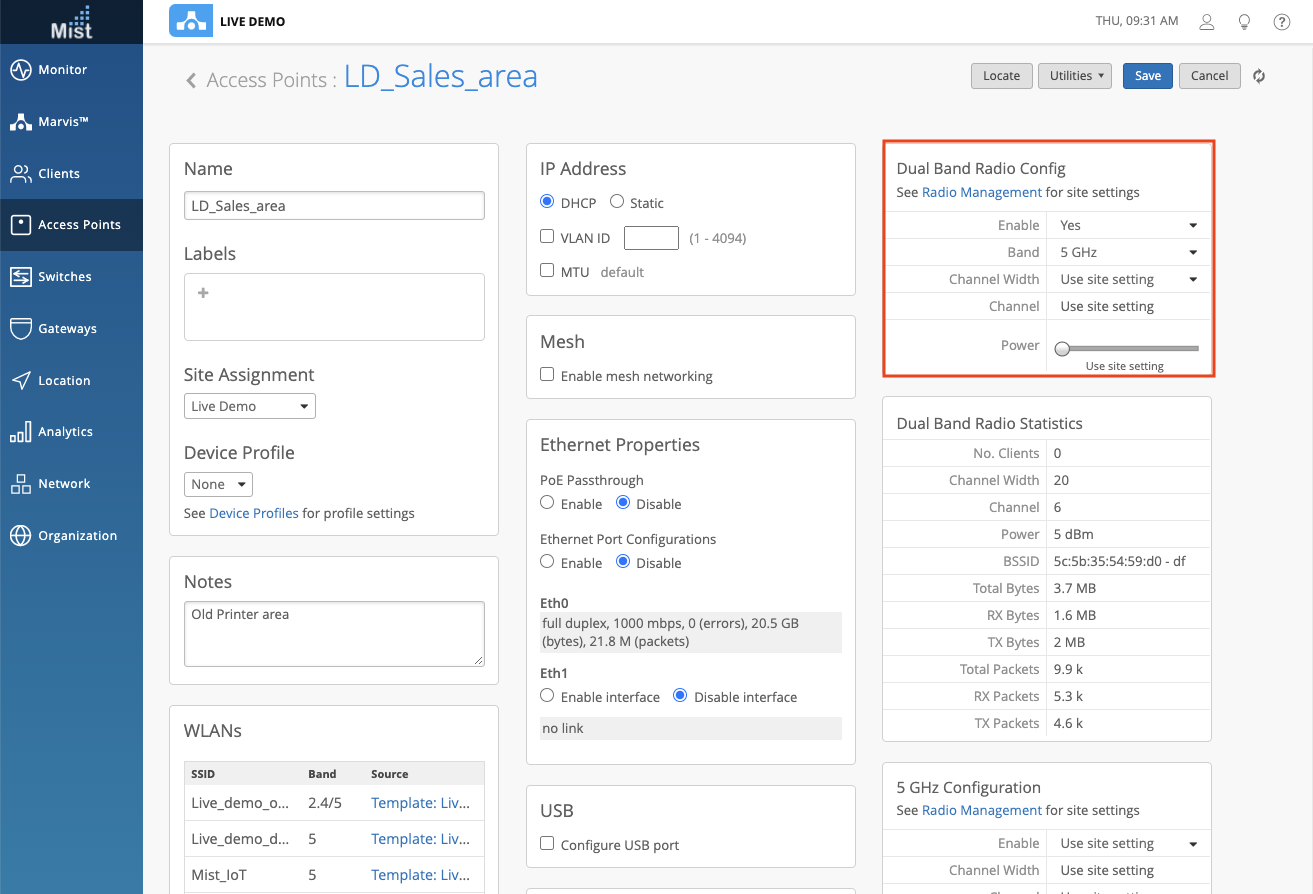Open the user account icon

(x=1207, y=22)
